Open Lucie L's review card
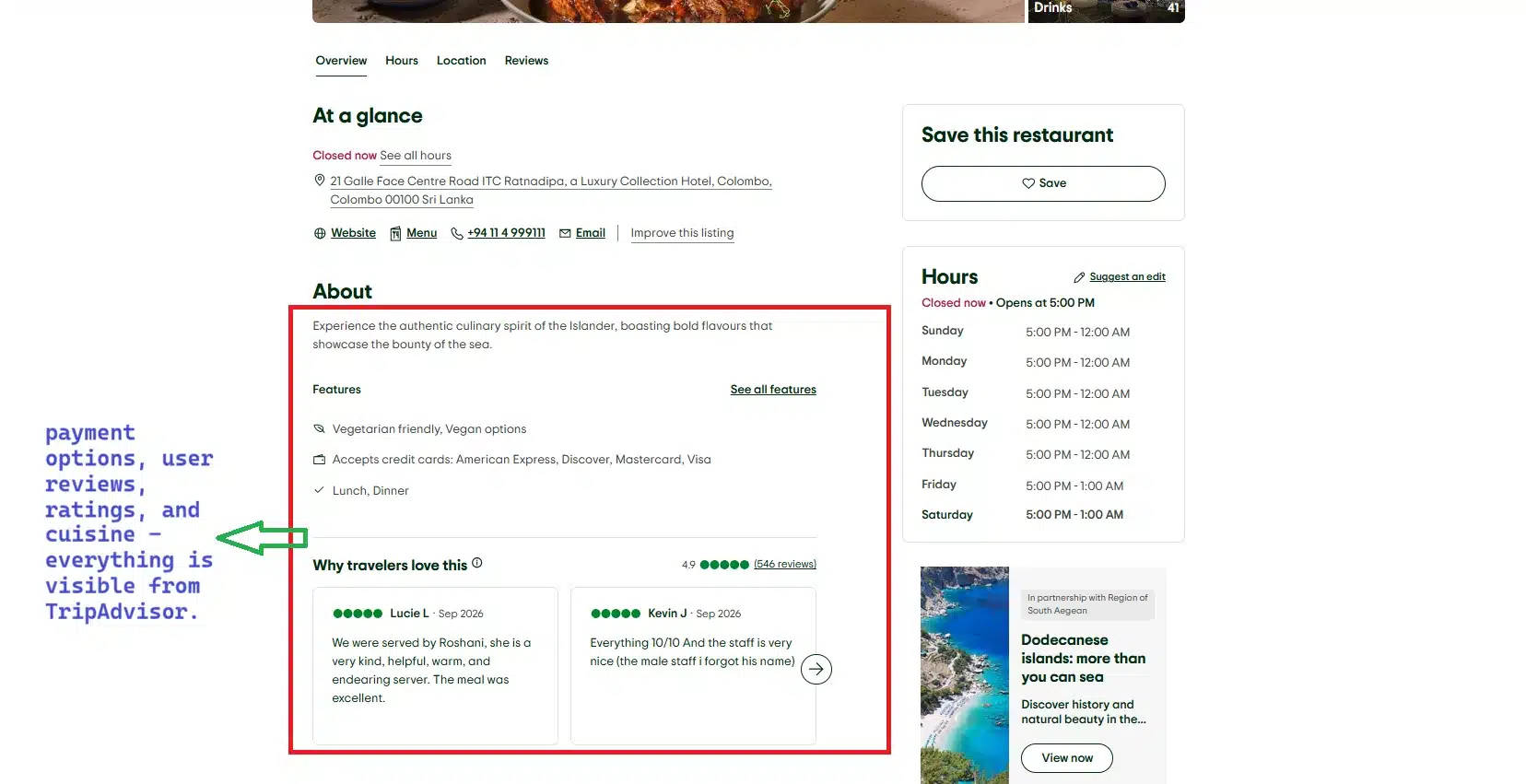The image size is (1526, 784). click(x=435, y=666)
